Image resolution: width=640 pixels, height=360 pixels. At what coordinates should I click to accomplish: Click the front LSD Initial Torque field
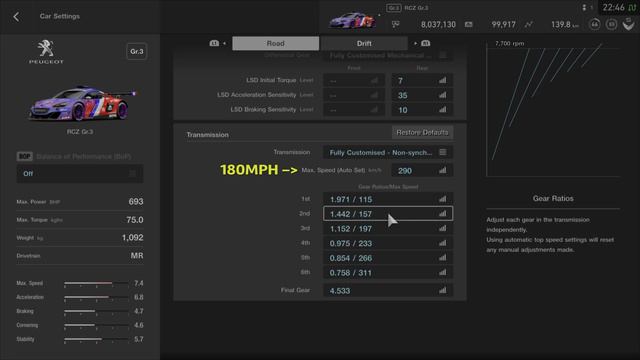[x=354, y=80]
